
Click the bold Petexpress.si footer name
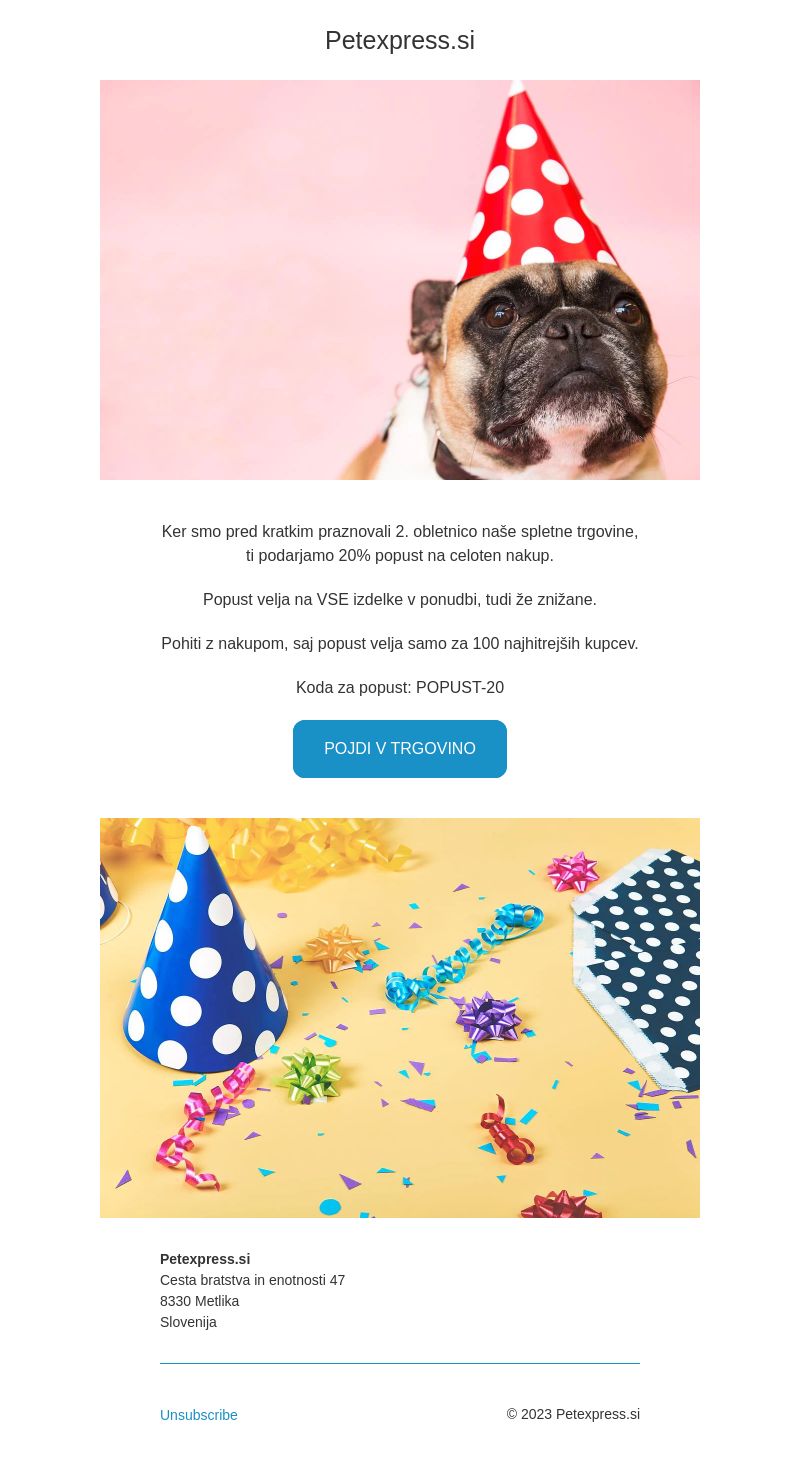point(205,1259)
